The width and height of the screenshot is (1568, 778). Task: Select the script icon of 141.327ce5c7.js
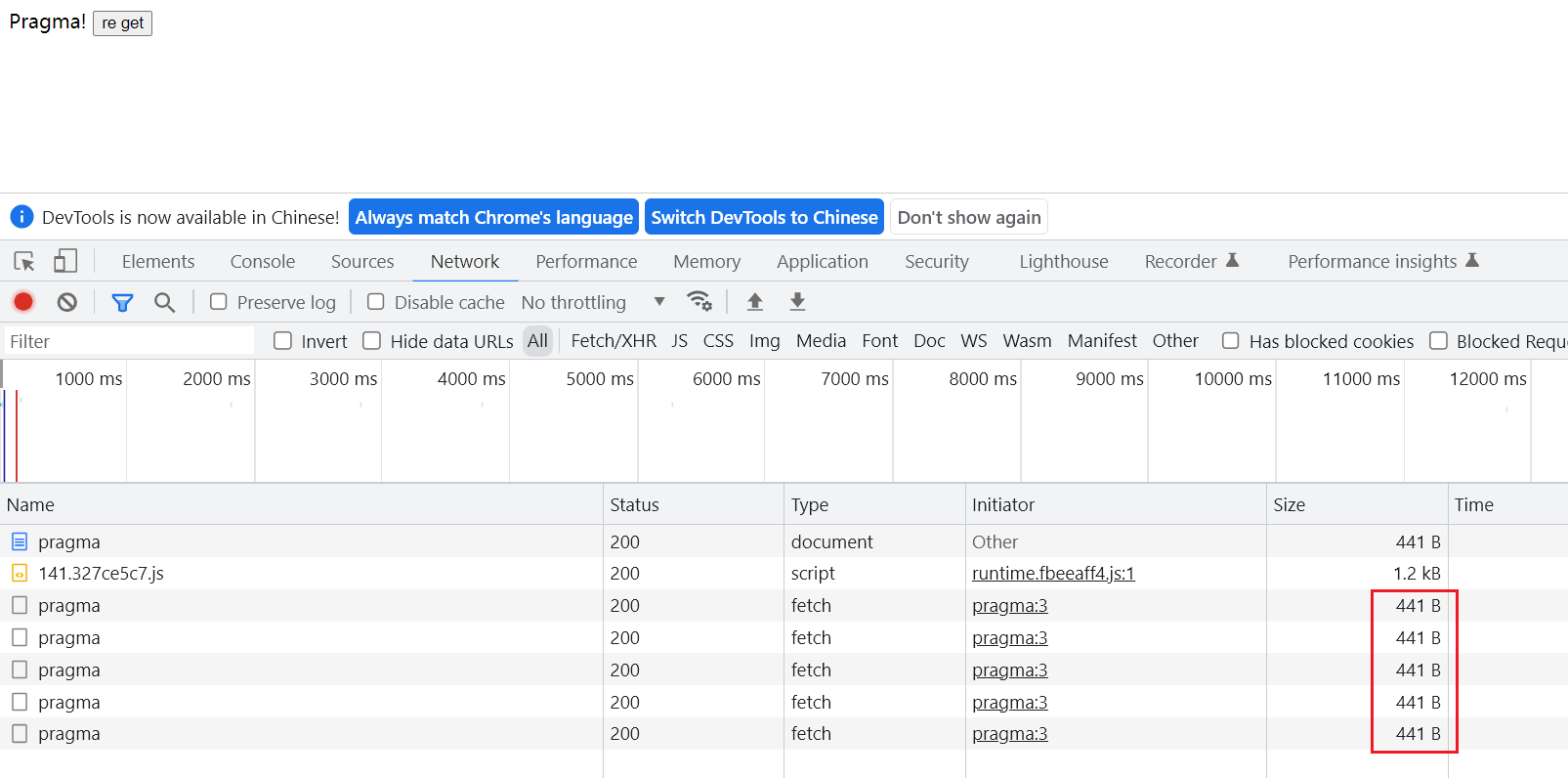pyautogui.click(x=20, y=573)
